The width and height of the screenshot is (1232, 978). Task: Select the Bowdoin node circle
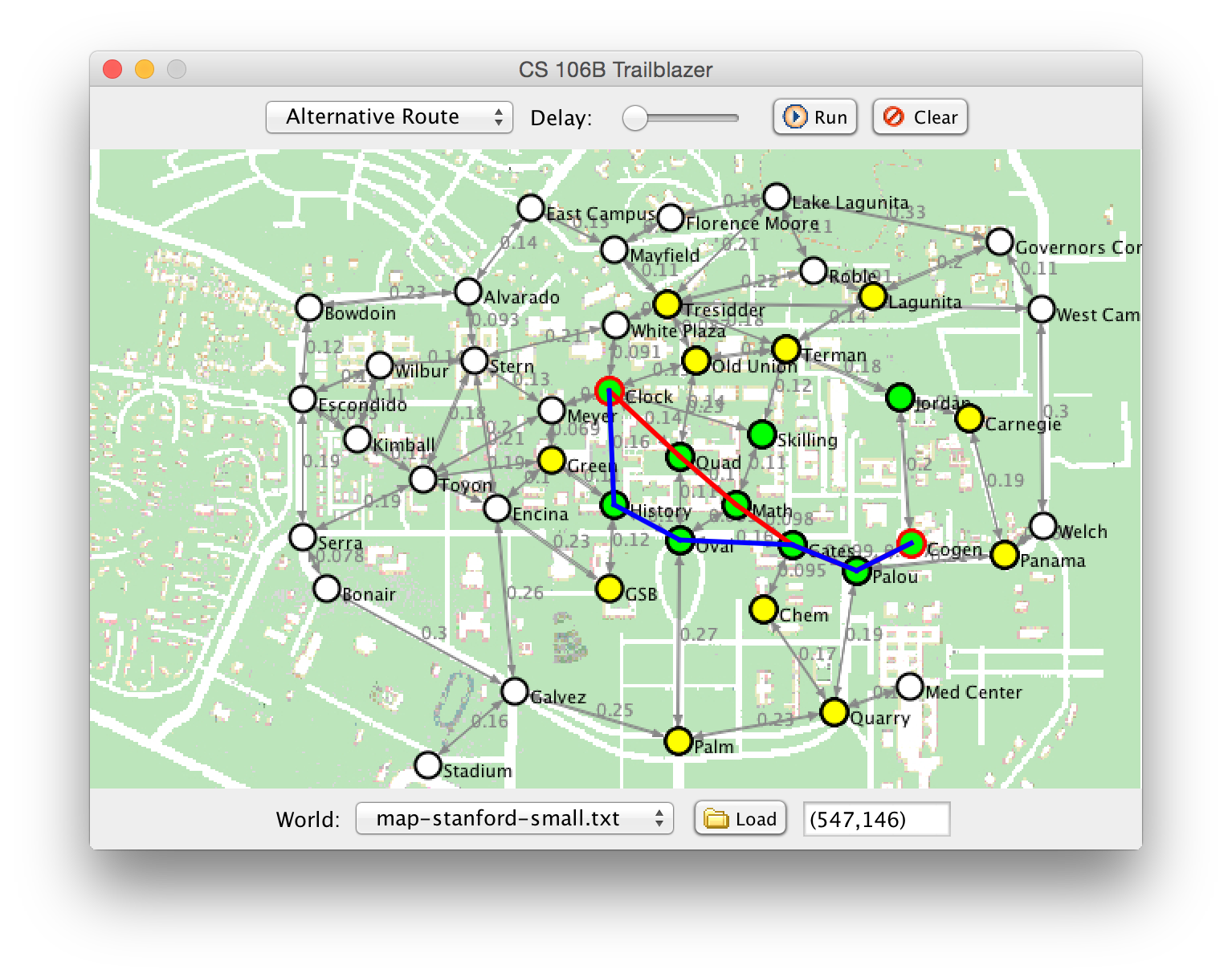(x=309, y=308)
